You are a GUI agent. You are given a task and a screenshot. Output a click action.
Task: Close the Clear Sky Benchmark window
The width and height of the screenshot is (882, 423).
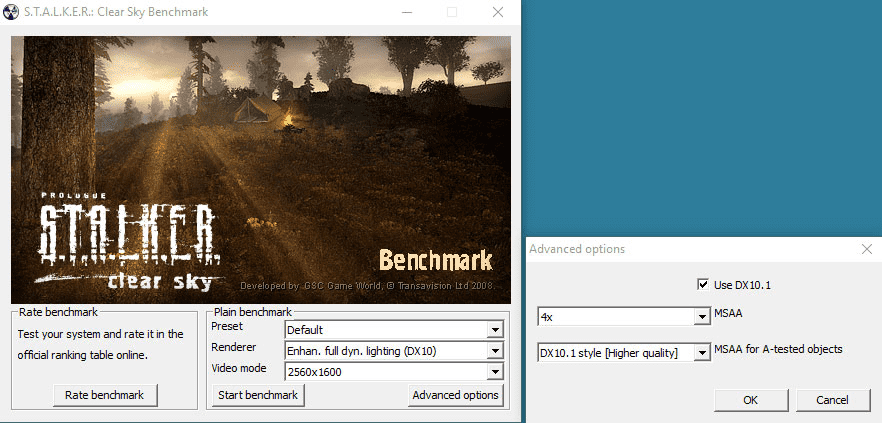click(x=498, y=12)
